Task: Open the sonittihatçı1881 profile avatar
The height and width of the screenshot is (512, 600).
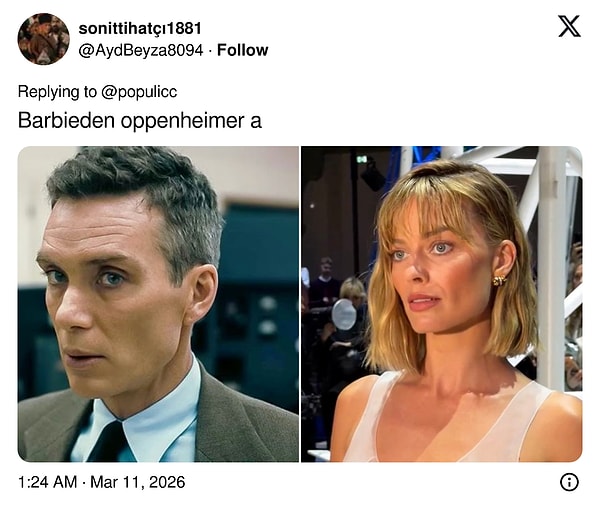Action: pyautogui.click(x=44, y=39)
